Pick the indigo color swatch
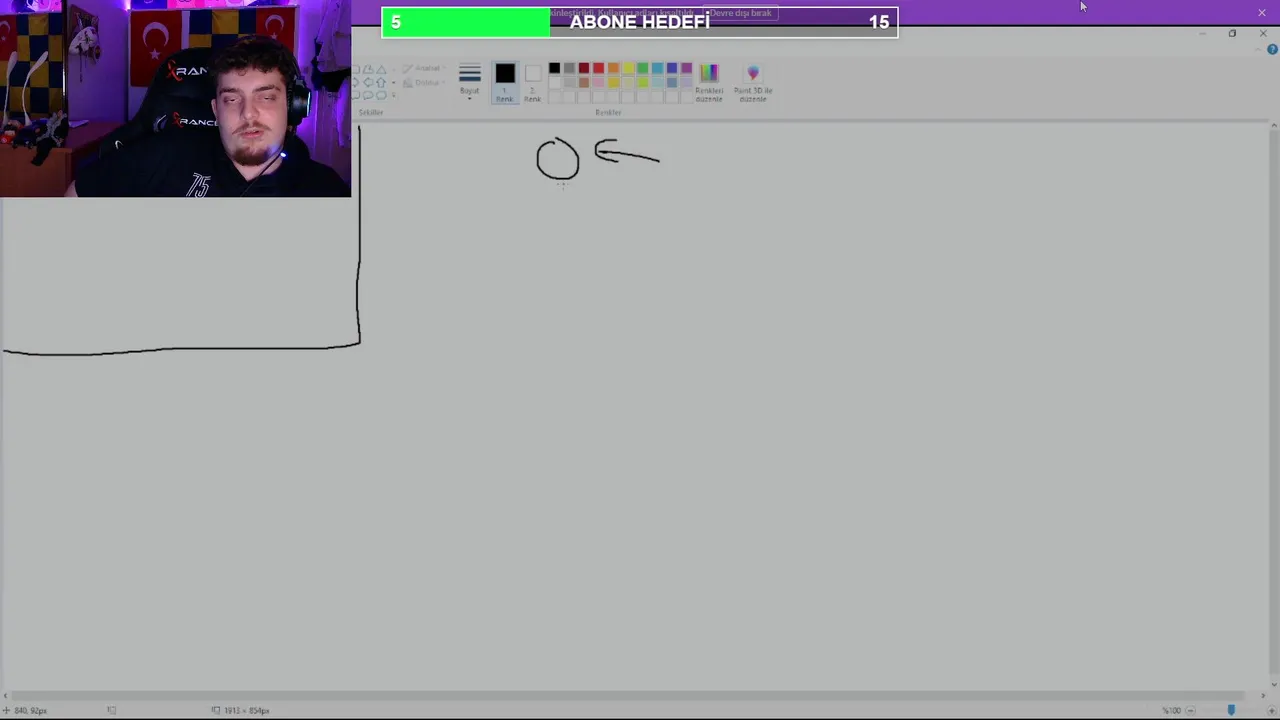 point(672,68)
